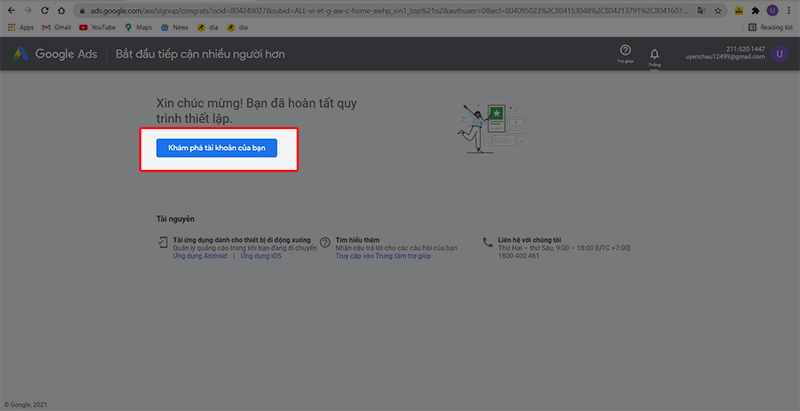Bookmark this page with the star icon

pos(719,10)
